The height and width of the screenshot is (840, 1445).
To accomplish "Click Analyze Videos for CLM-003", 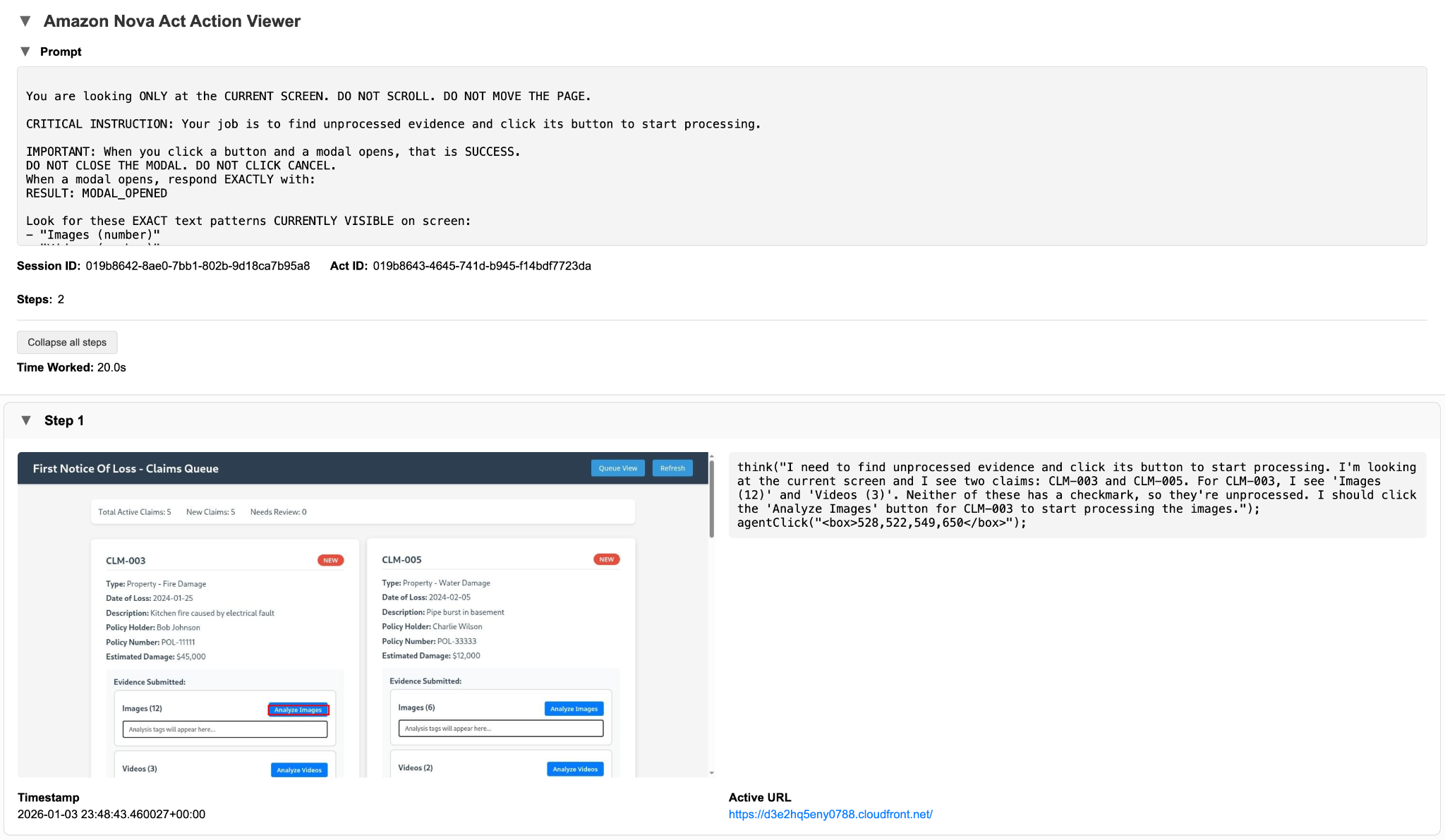I will coord(299,769).
